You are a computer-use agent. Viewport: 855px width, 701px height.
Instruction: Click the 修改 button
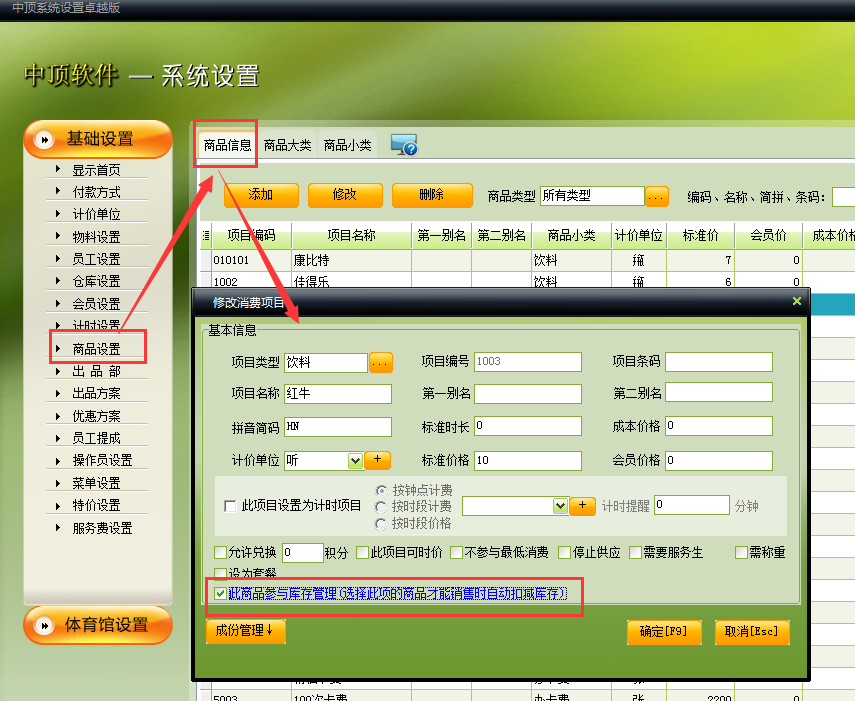pos(345,195)
